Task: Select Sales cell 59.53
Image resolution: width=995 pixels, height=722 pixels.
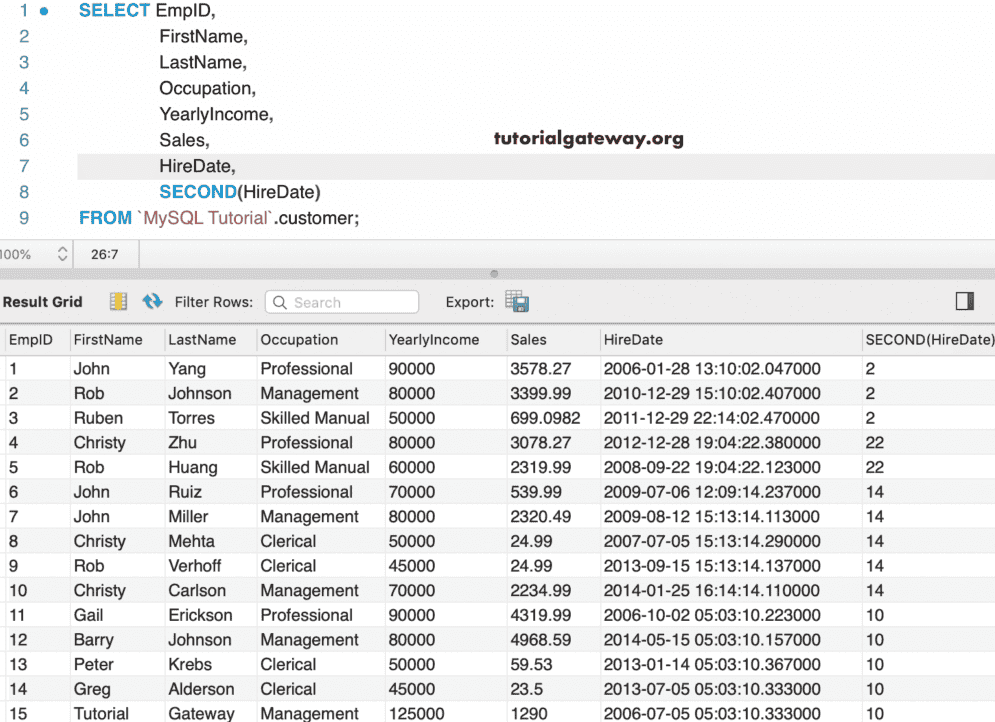Action: click(x=531, y=665)
